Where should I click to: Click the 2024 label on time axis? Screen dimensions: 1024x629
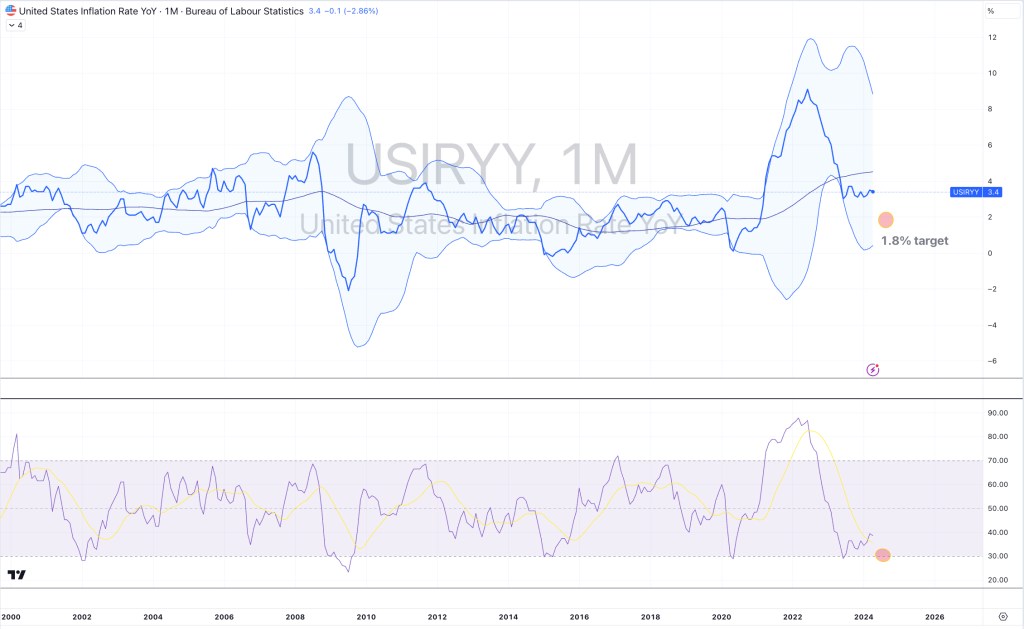(864, 617)
